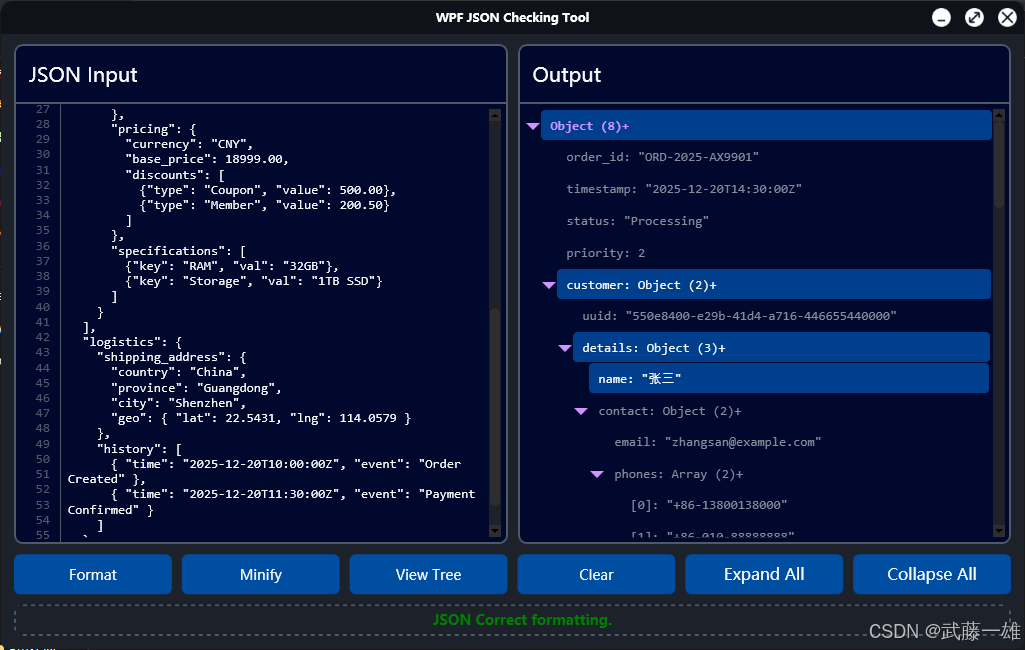
Task: Select the name: "张三" tree row
Action: point(789,379)
